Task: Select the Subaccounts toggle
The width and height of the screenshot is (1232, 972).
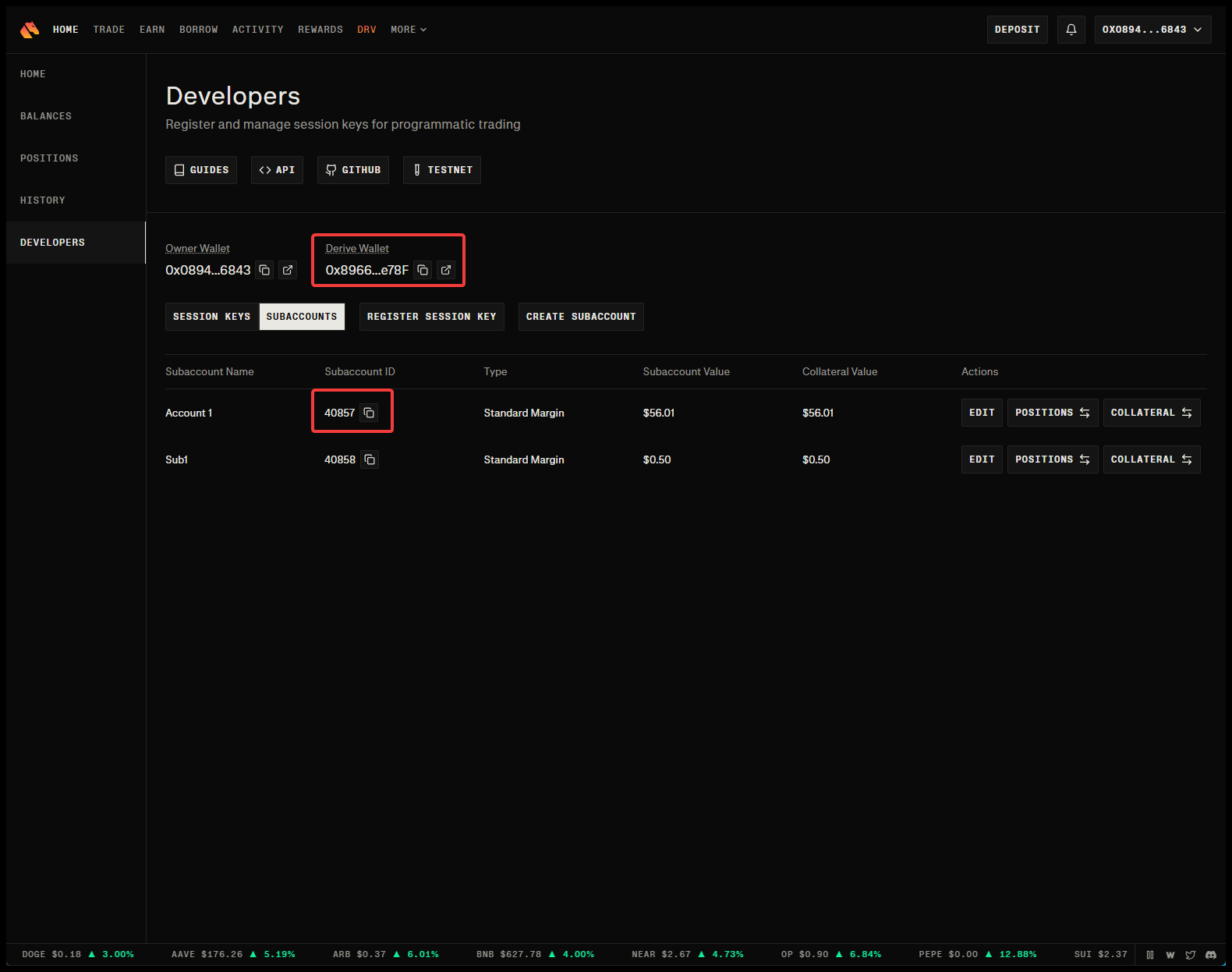Action: pyautogui.click(x=302, y=317)
